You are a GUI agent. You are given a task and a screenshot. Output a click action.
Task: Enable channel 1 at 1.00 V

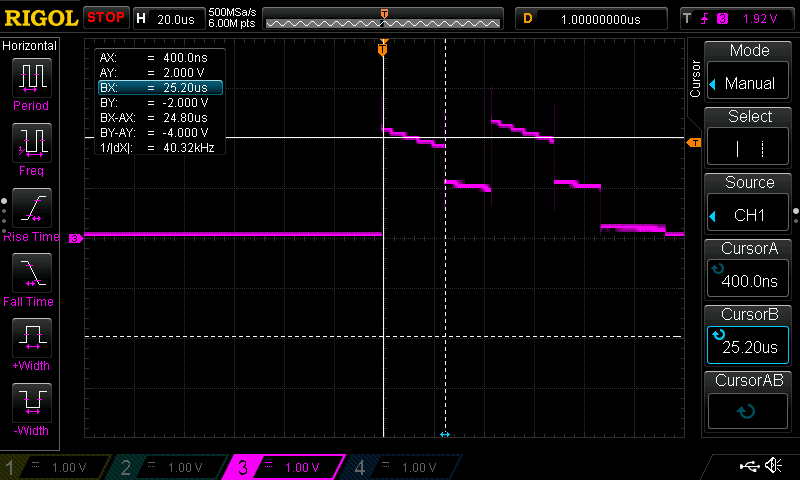54,467
